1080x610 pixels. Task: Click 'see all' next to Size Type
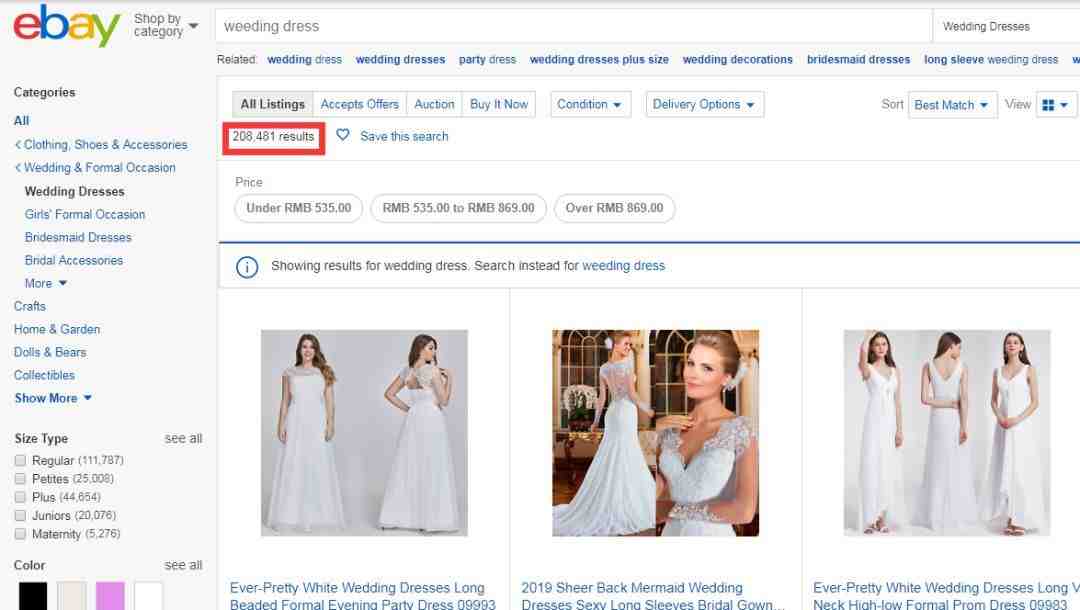pos(183,439)
